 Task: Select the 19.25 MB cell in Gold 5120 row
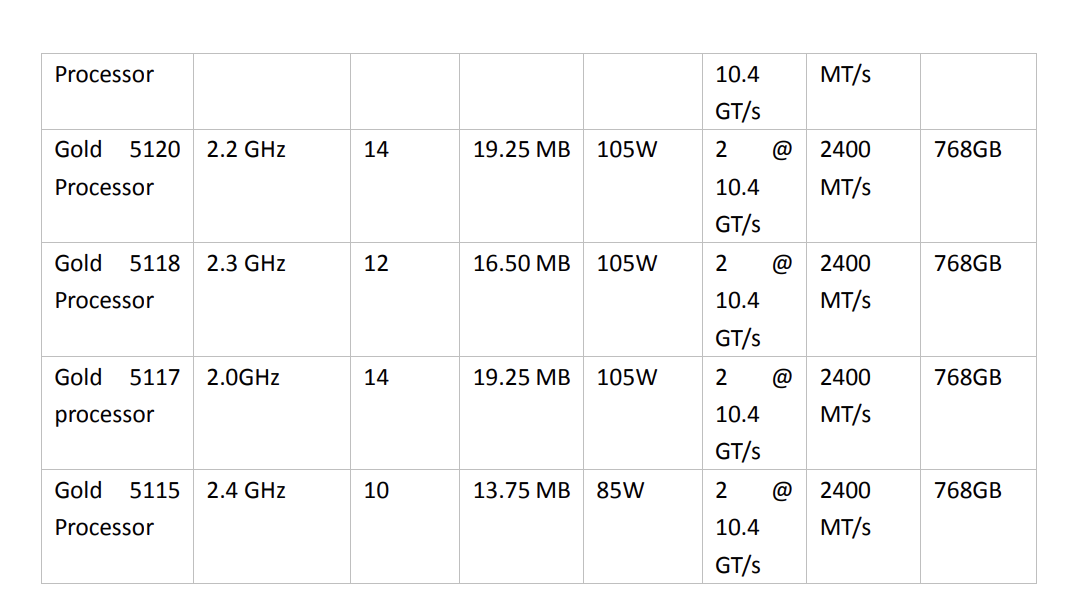click(521, 150)
